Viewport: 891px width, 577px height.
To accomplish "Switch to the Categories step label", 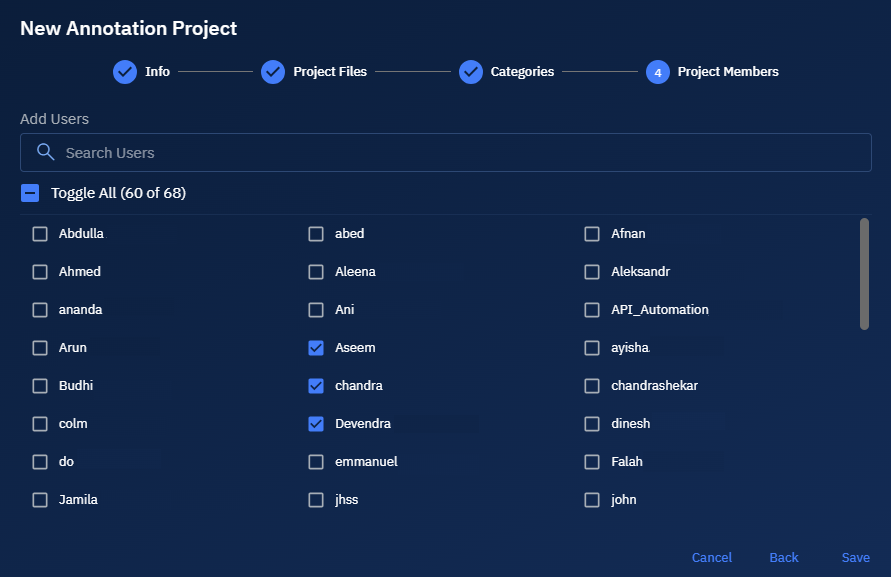I will pyautogui.click(x=522, y=72).
